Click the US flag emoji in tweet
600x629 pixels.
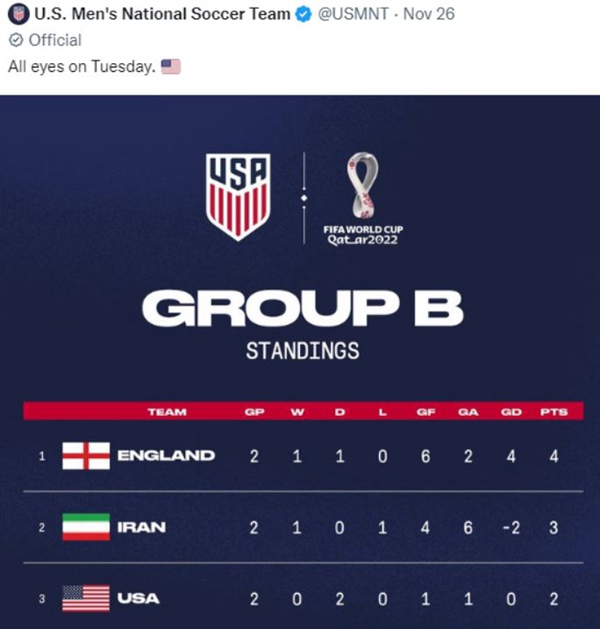coord(170,66)
